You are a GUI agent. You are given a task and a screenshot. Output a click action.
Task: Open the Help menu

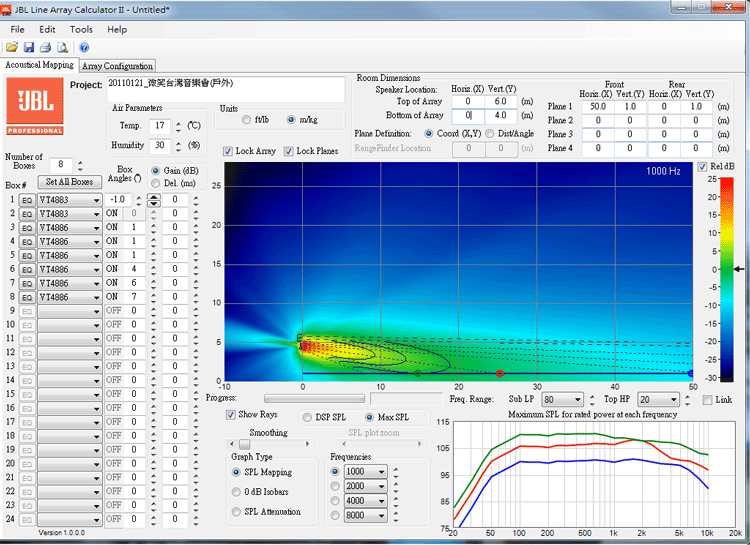pyautogui.click(x=117, y=30)
